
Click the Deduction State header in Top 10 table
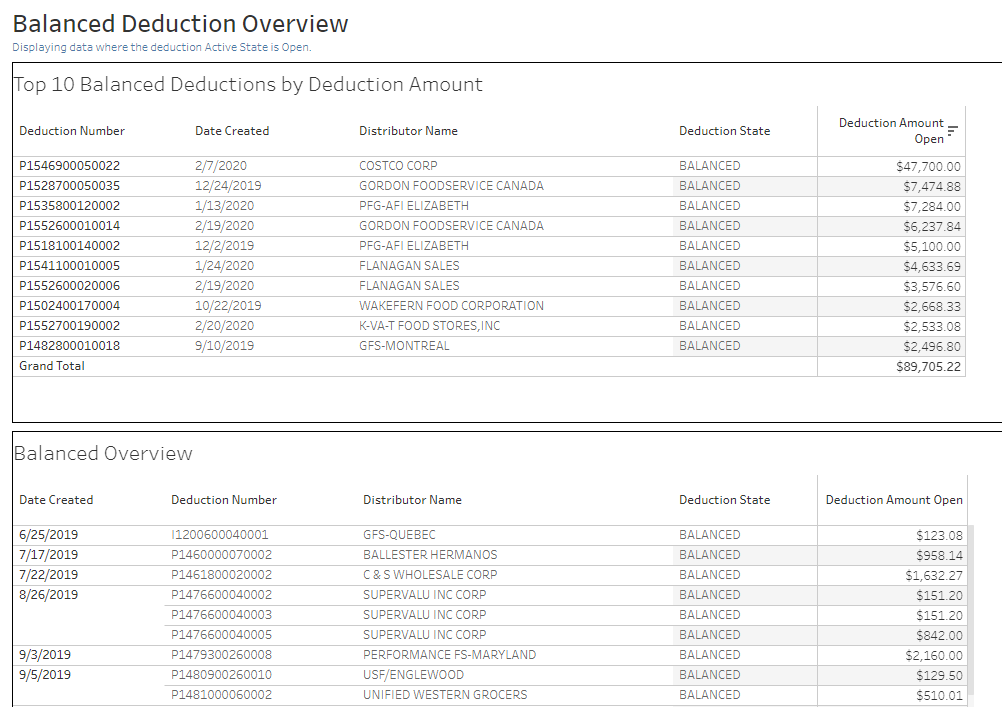coord(724,131)
